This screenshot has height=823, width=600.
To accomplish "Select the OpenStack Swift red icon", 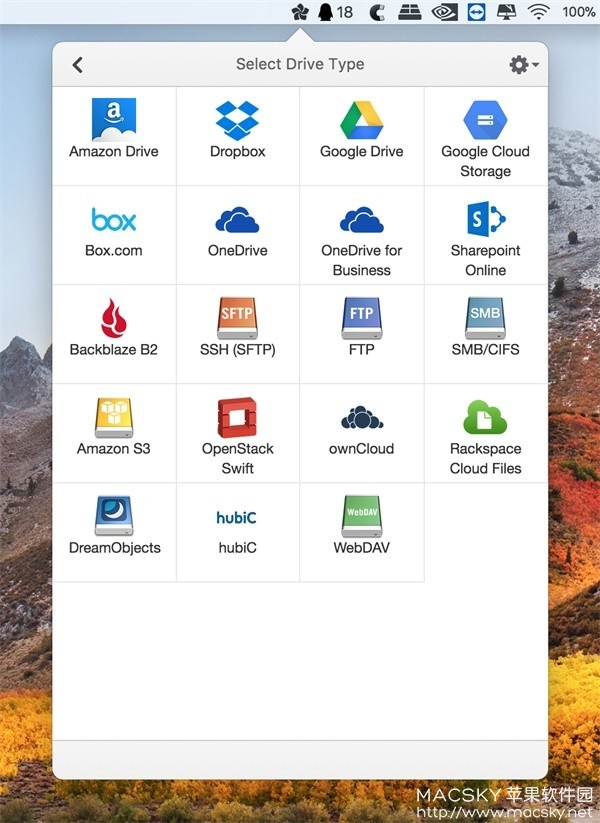I will point(237,417).
